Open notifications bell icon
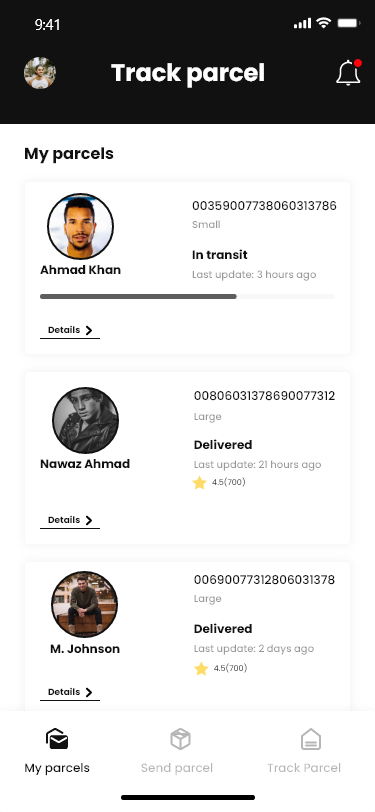Screen dimensions: 375x812 [x=349, y=72]
